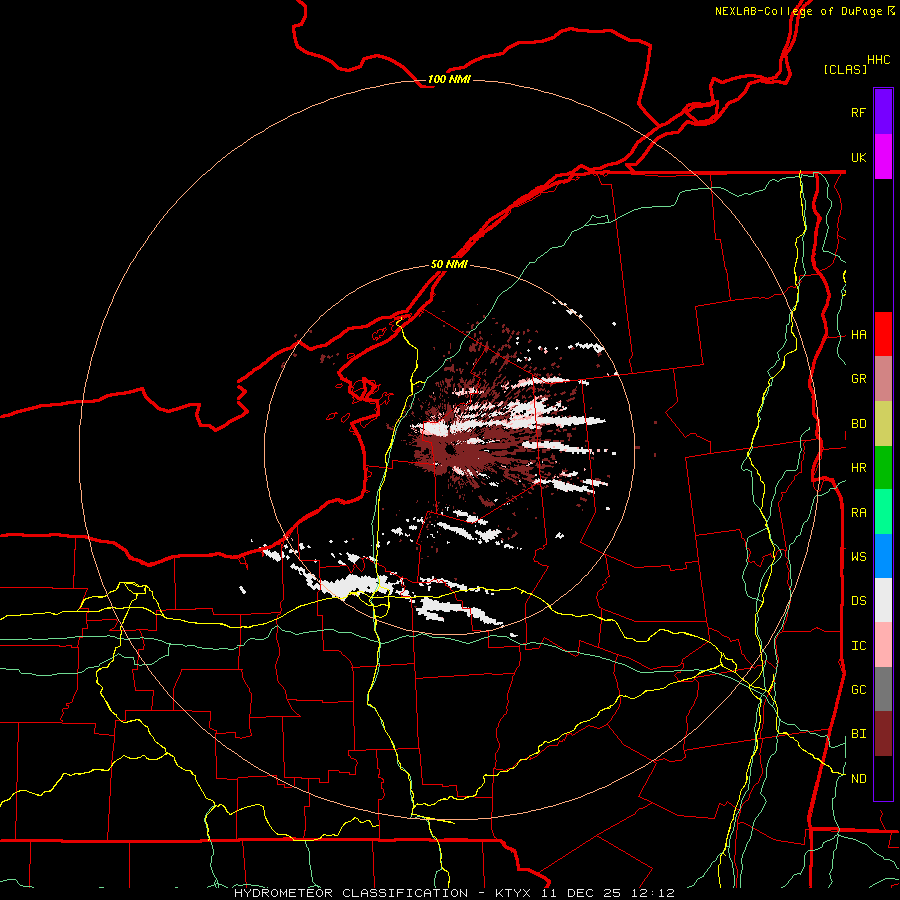The image size is (900, 900).
Task: Click the GR legend label
Action: coord(858,379)
